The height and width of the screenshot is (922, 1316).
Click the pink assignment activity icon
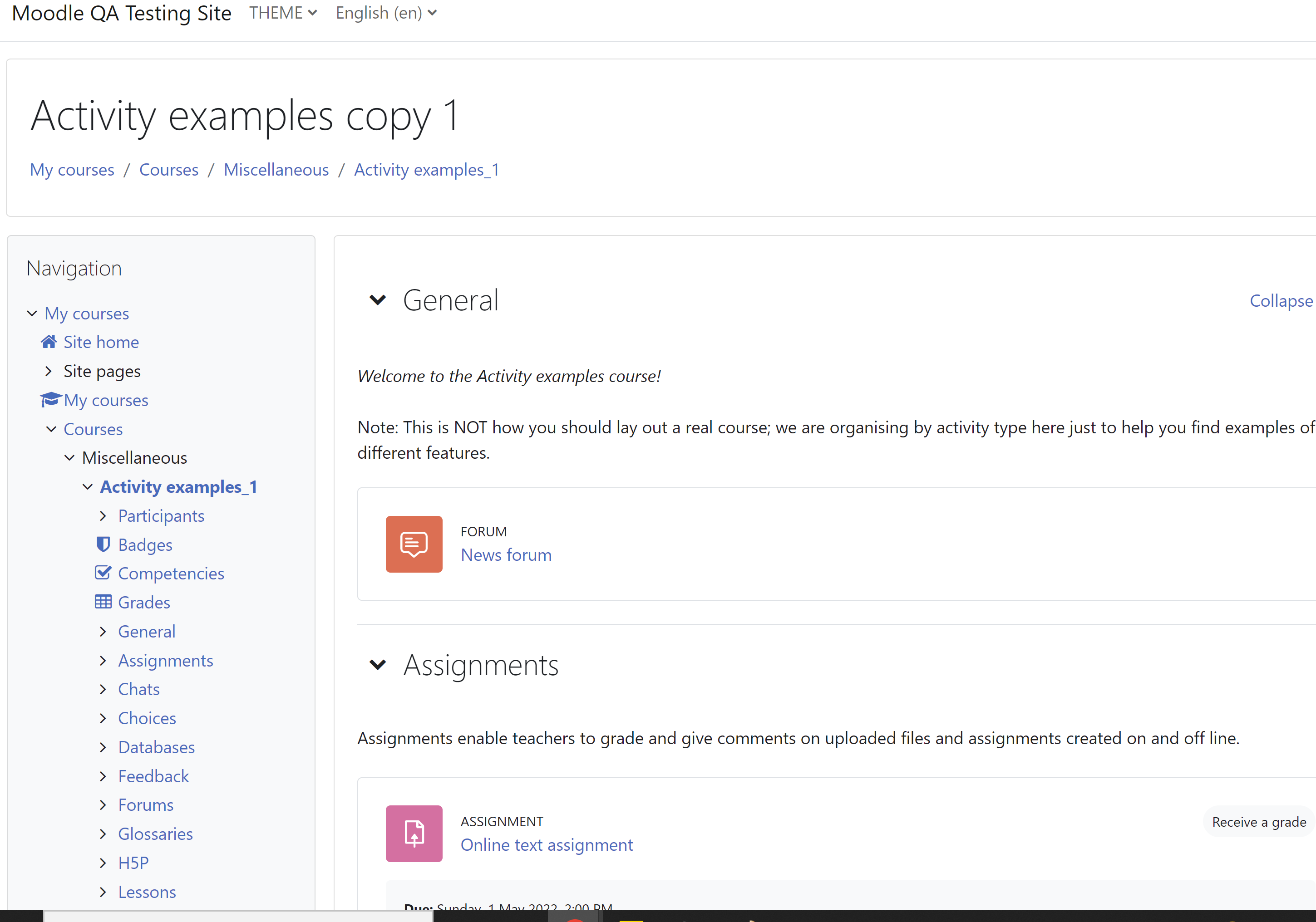pyautogui.click(x=414, y=834)
